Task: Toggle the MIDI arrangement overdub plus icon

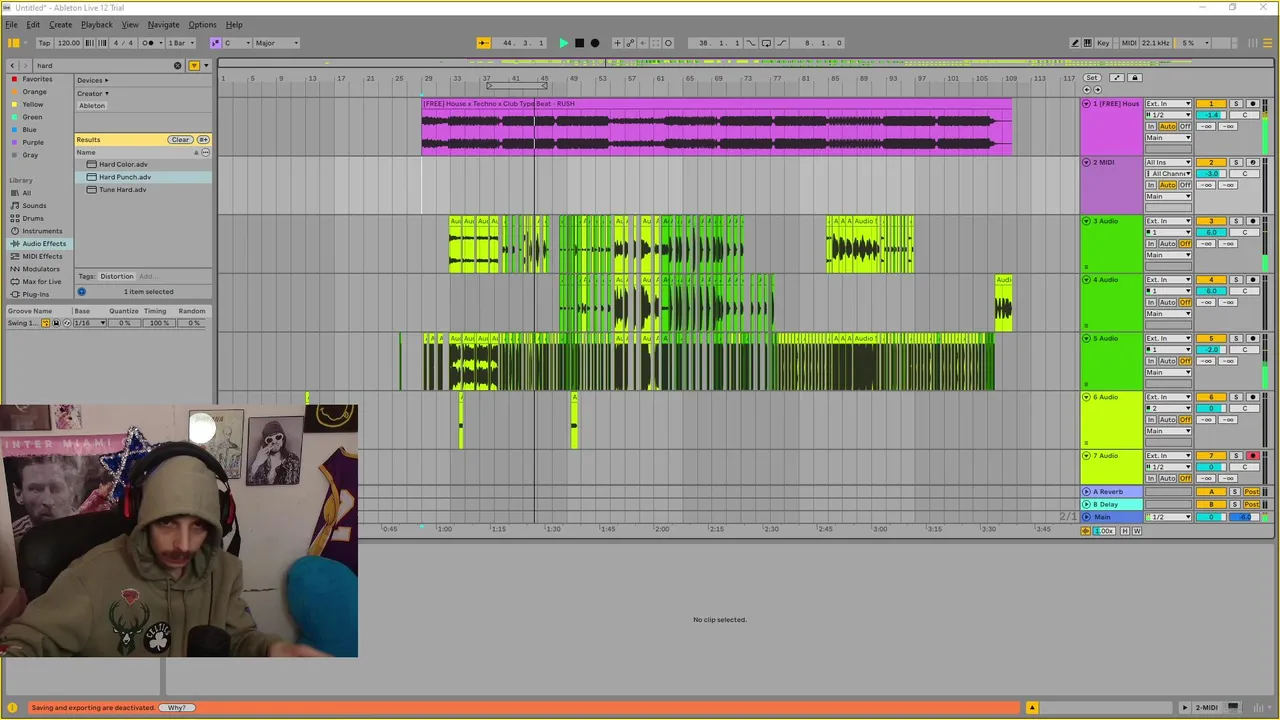Action: (x=617, y=43)
